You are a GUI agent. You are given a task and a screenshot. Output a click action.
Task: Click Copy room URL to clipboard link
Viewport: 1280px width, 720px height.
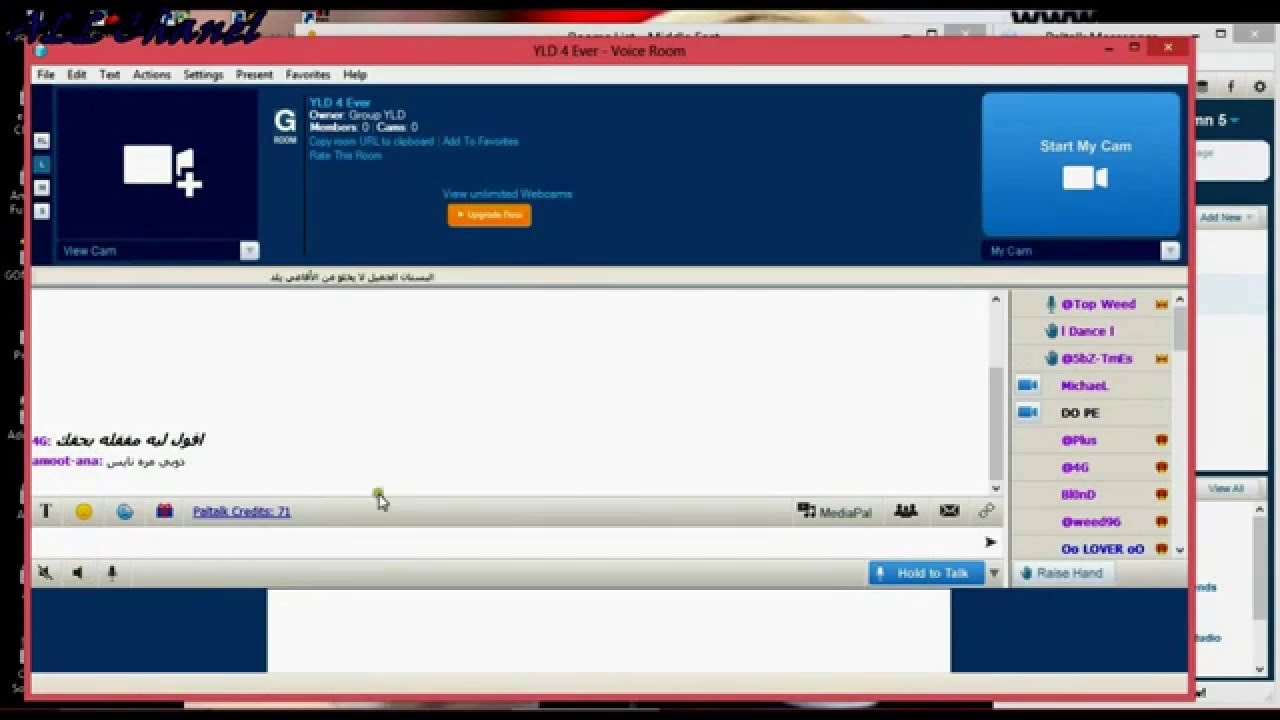coord(371,142)
